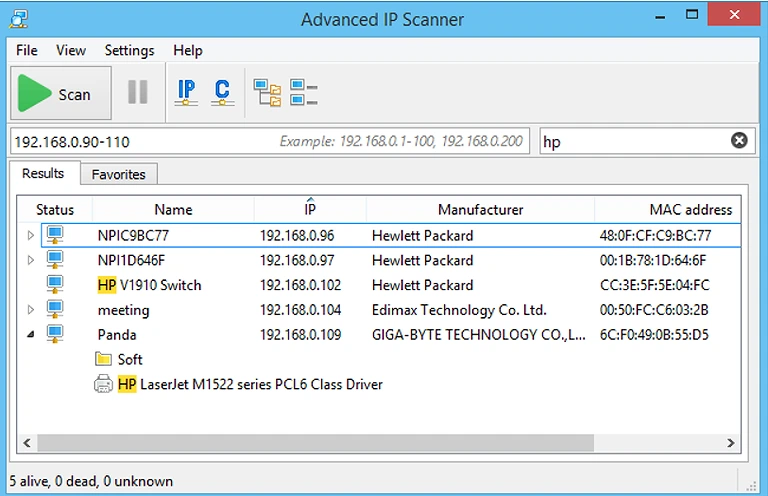The height and width of the screenshot is (496, 768).
Task: Clear the hp search filter
Action: [x=739, y=141]
